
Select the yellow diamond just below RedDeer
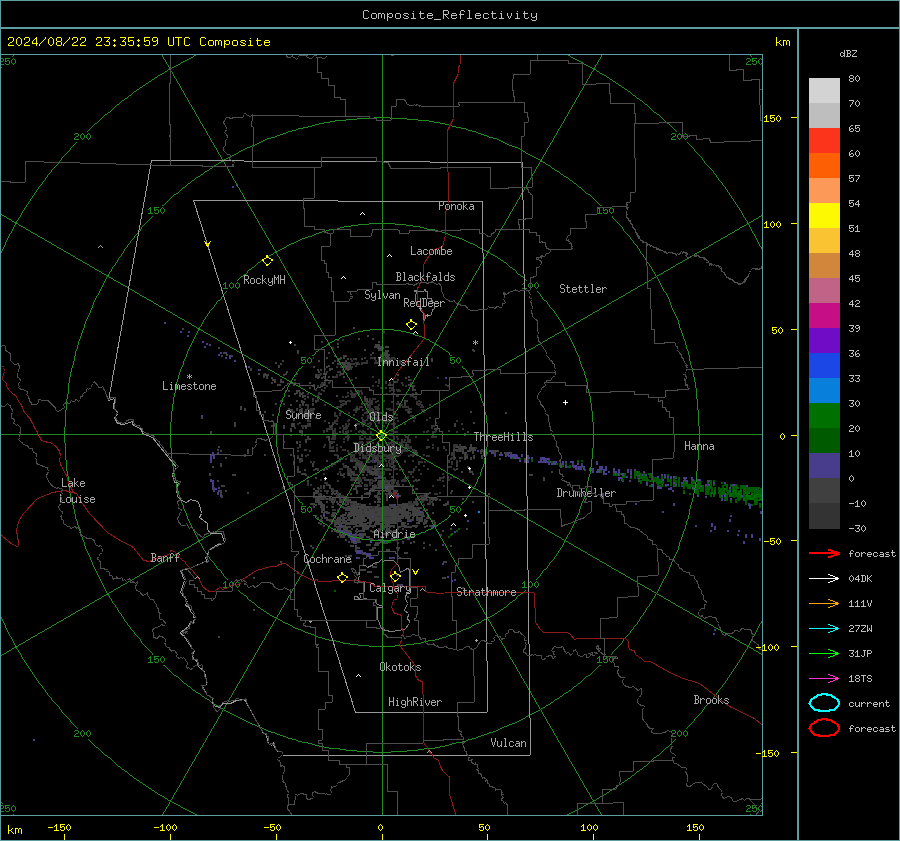(x=412, y=325)
